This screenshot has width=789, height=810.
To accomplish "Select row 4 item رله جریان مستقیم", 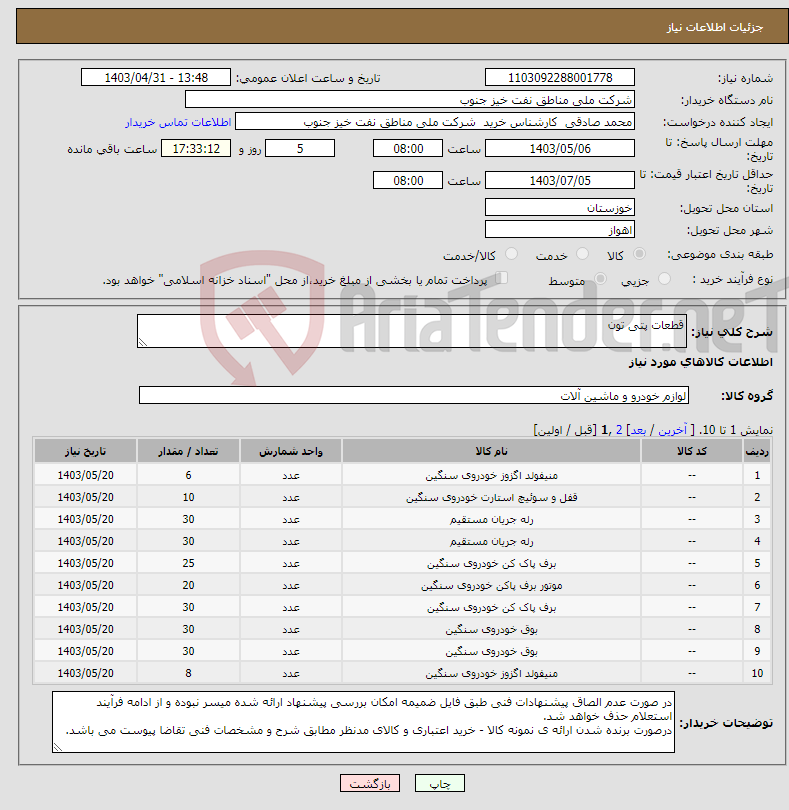I will pos(491,541).
